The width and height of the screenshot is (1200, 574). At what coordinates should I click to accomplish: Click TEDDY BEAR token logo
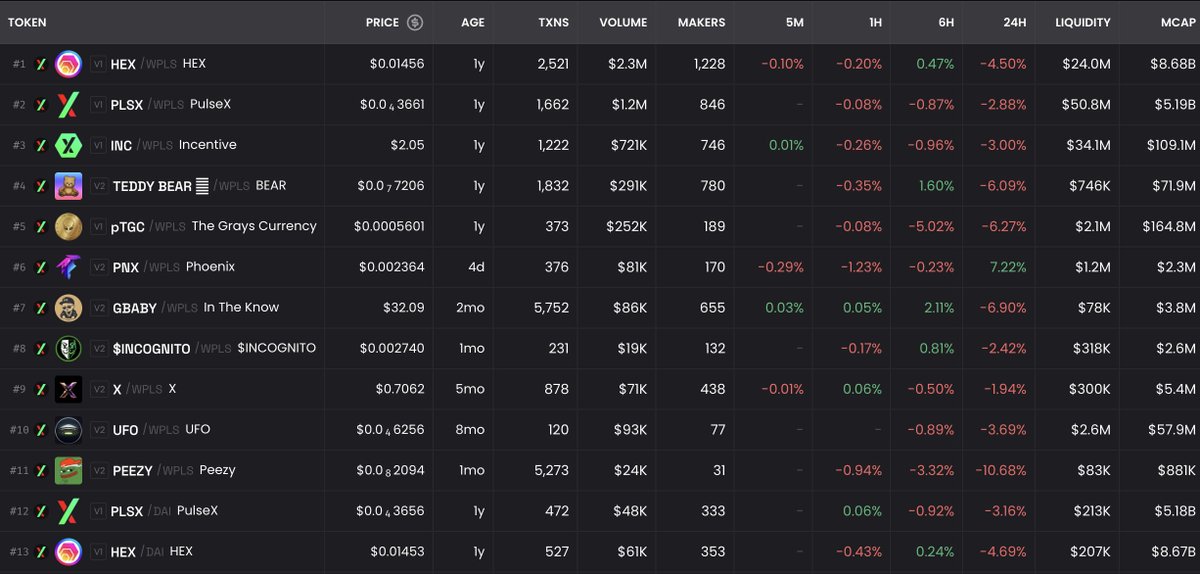[x=68, y=186]
